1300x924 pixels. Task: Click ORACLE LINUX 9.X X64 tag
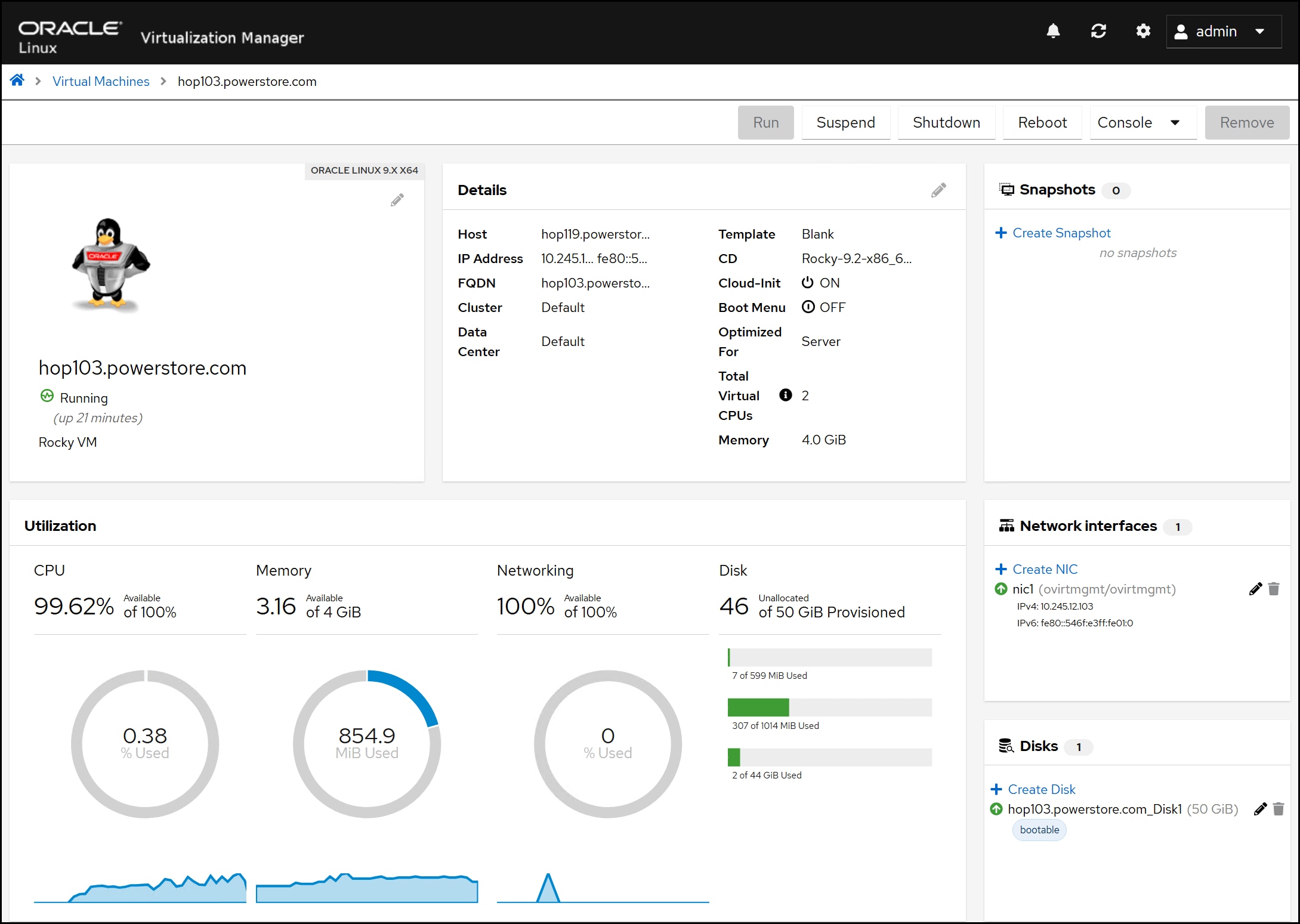364,171
